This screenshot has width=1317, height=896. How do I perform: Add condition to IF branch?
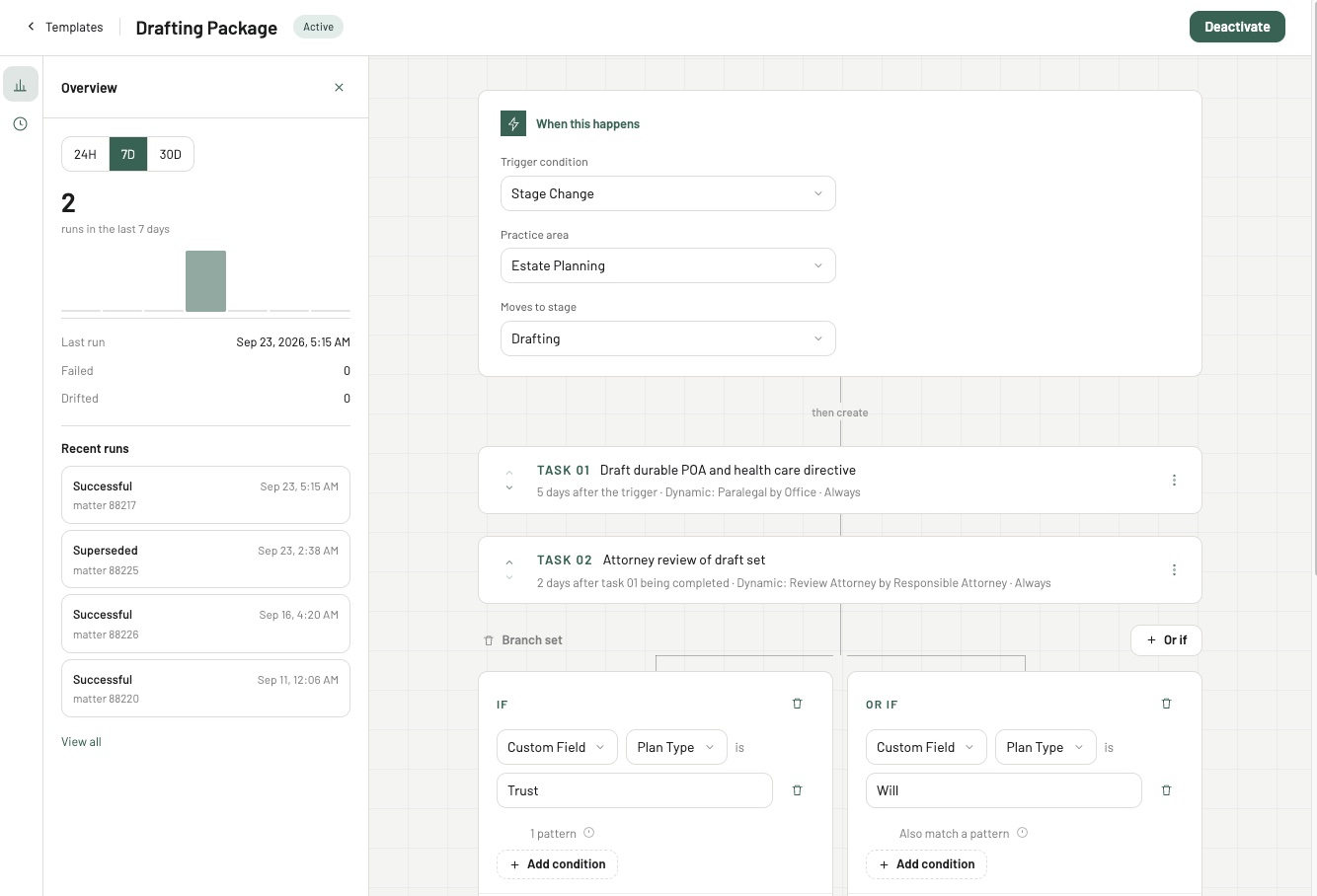click(558, 864)
